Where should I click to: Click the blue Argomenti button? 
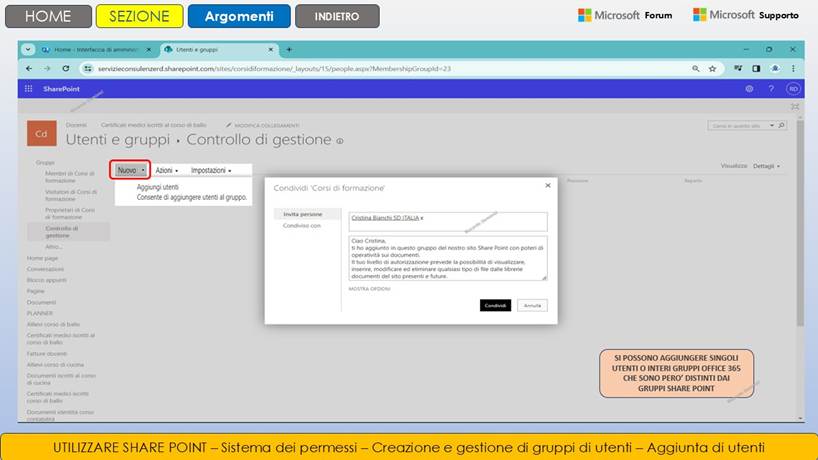pos(239,16)
